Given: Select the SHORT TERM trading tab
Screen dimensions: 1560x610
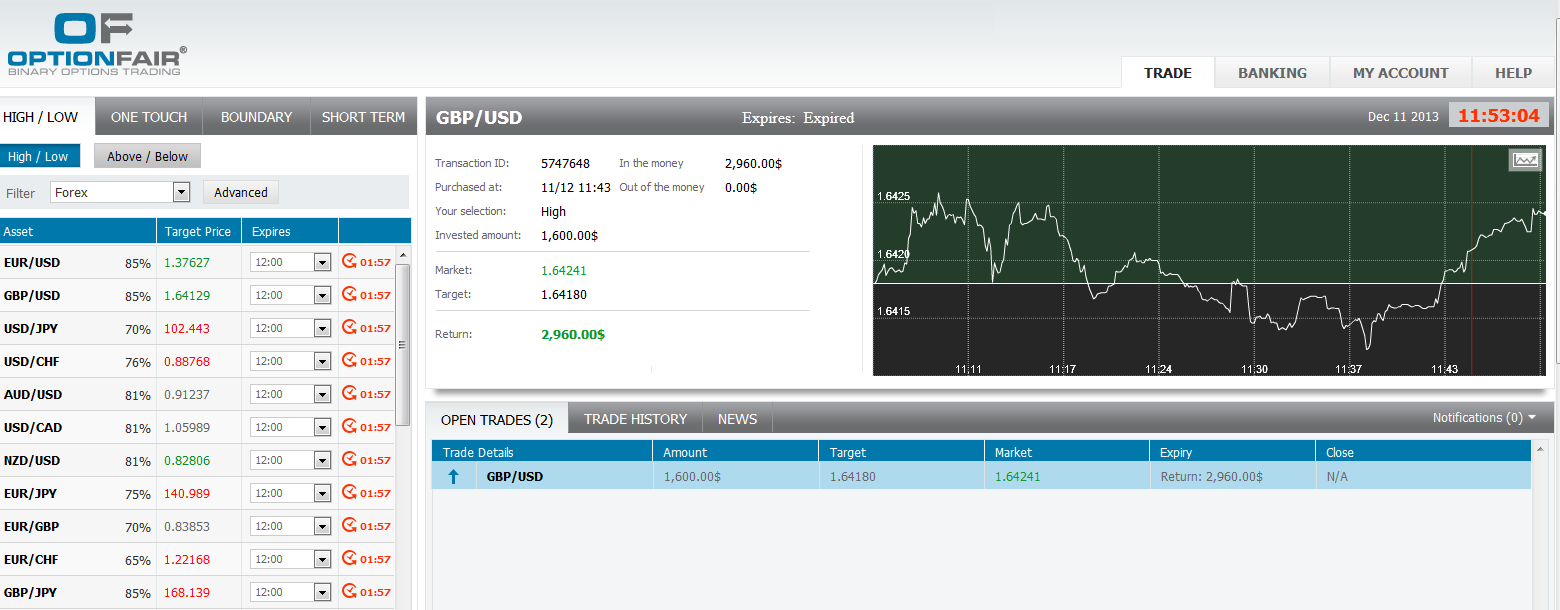Looking at the screenshot, I should click(x=362, y=115).
